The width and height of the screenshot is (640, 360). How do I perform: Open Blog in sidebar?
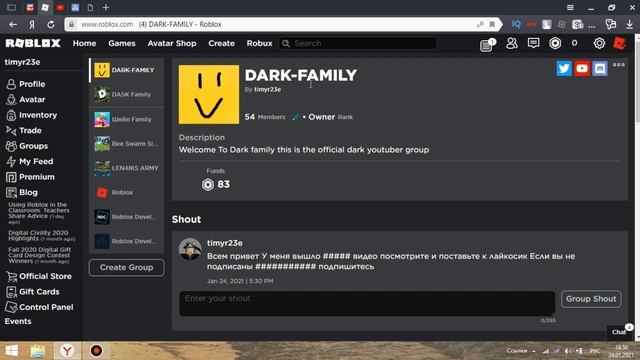(22, 193)
